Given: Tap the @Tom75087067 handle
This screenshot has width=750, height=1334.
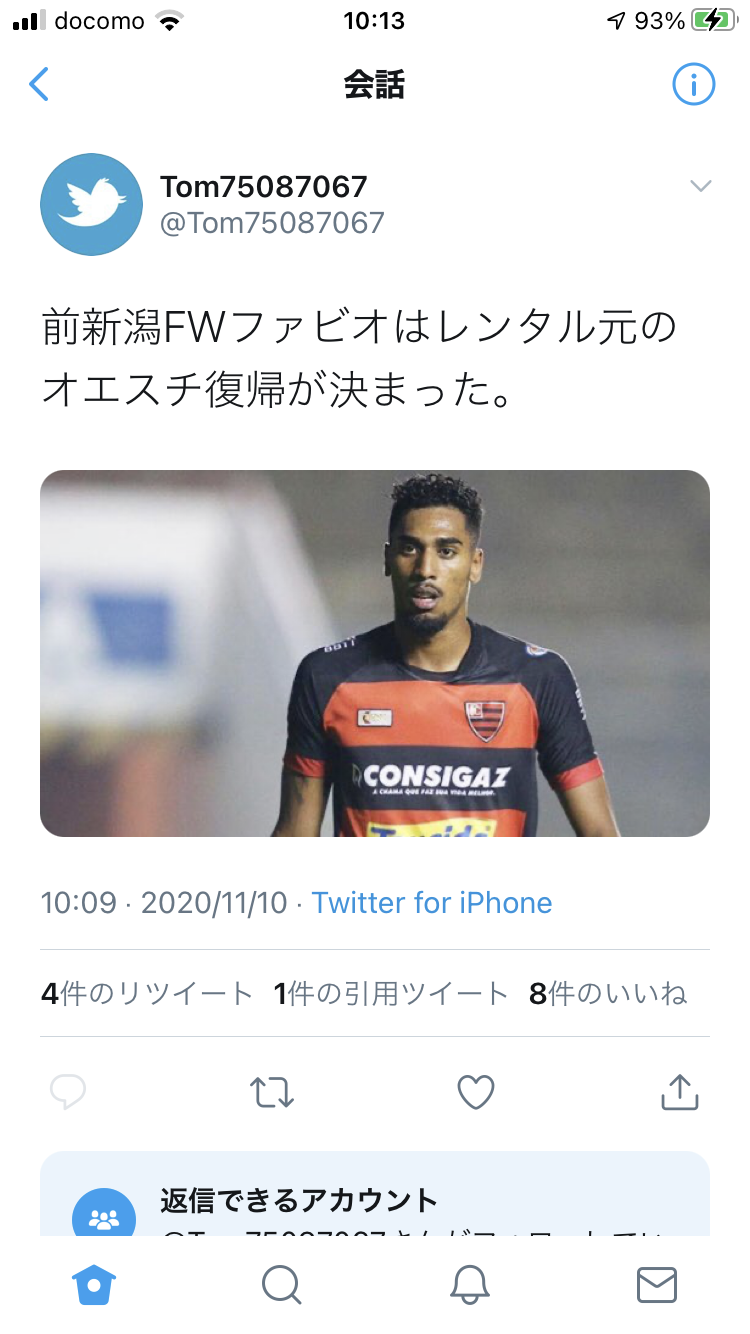Looking at the screenshot, I should 272,222.
